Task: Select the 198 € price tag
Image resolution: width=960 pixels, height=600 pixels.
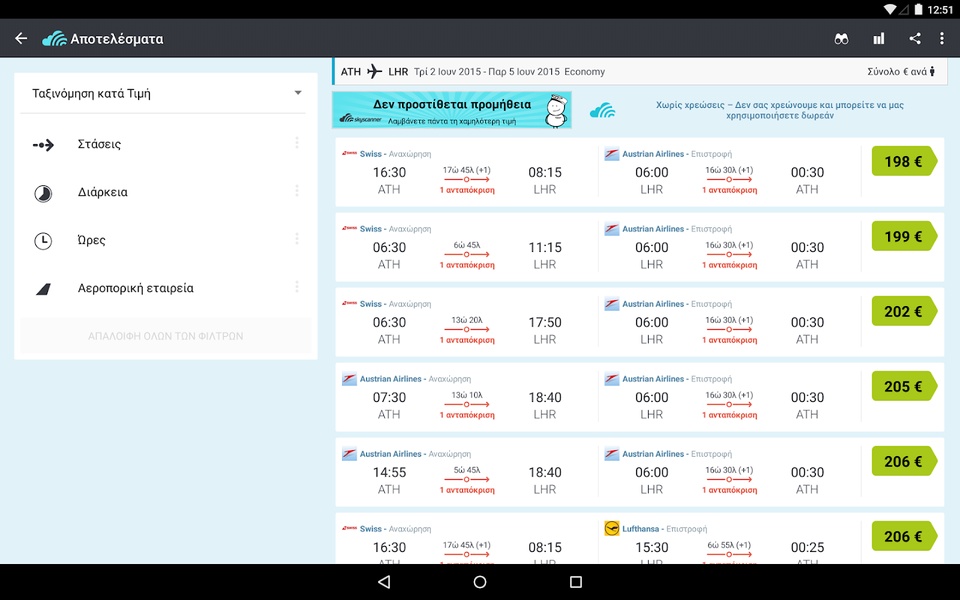Action: coord(904,162)
